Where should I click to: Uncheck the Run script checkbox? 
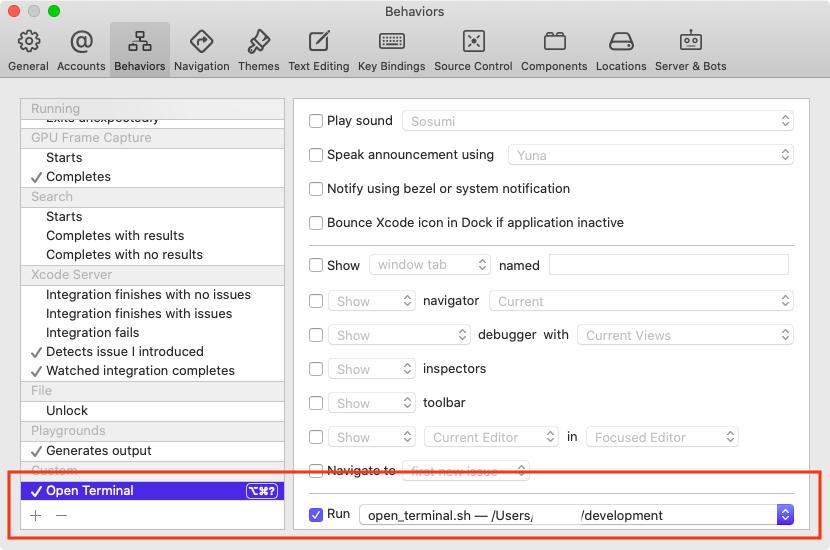(x=316, y=515)
